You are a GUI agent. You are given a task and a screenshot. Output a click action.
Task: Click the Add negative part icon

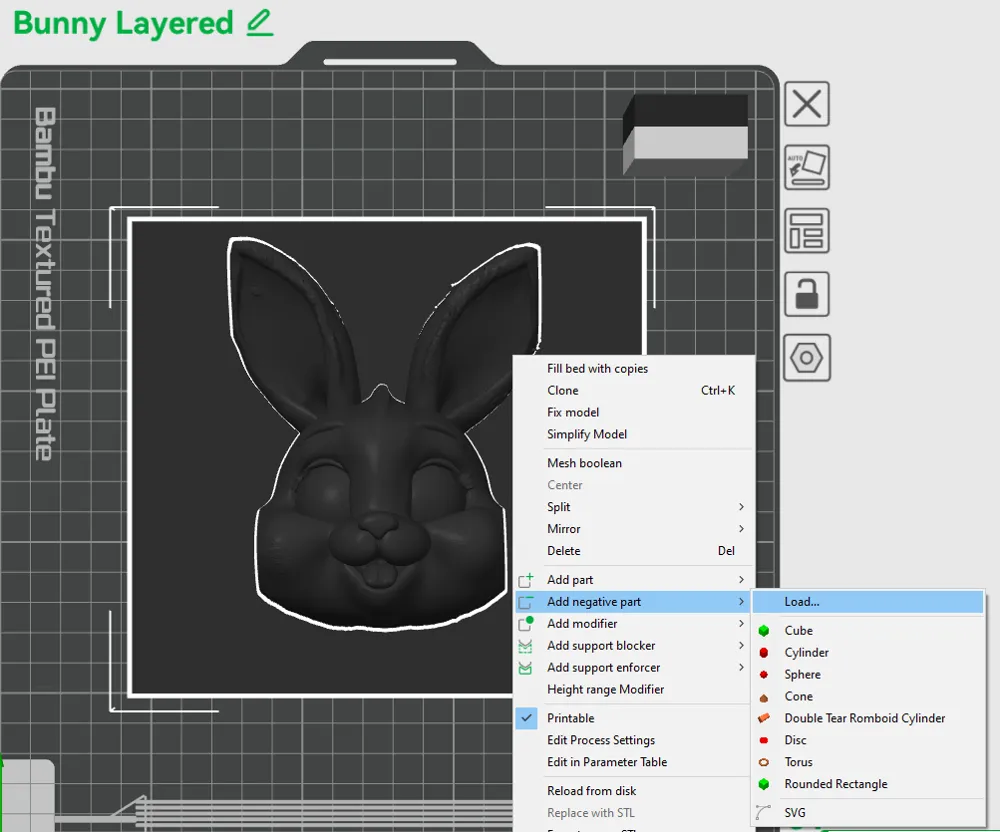tap(526, 602)
